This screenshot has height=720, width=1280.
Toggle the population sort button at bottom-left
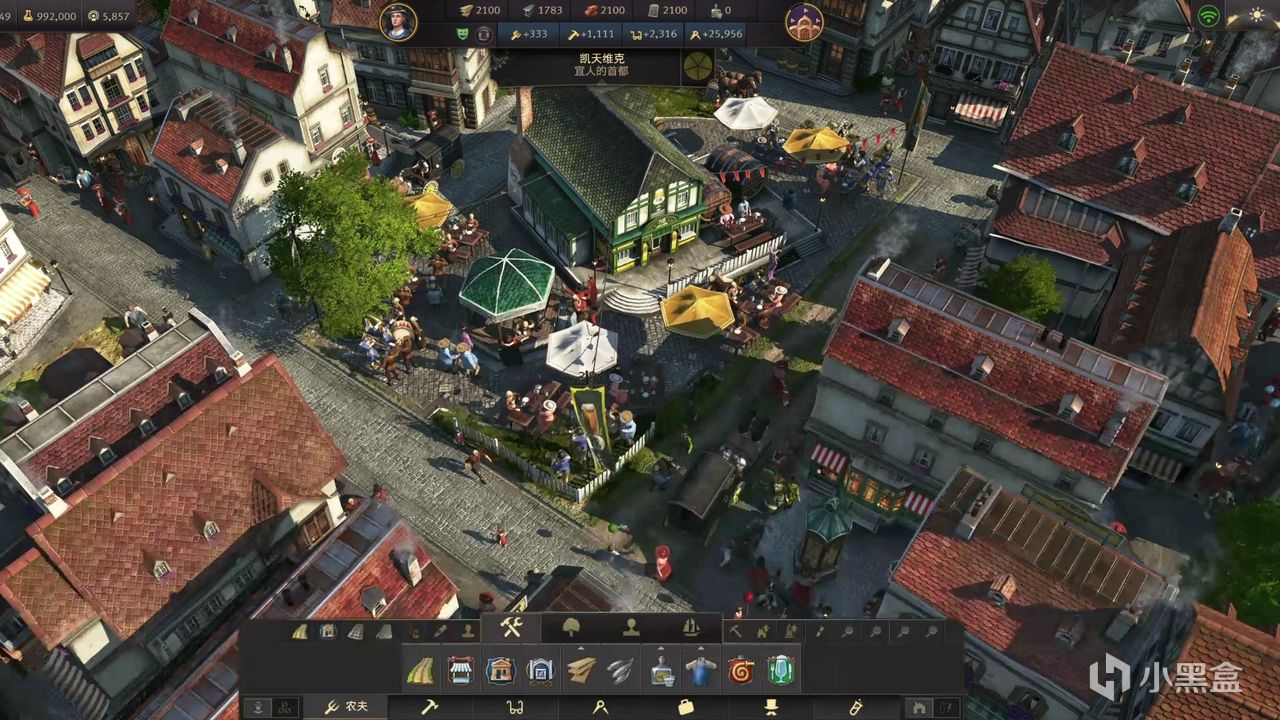(257, 707)
